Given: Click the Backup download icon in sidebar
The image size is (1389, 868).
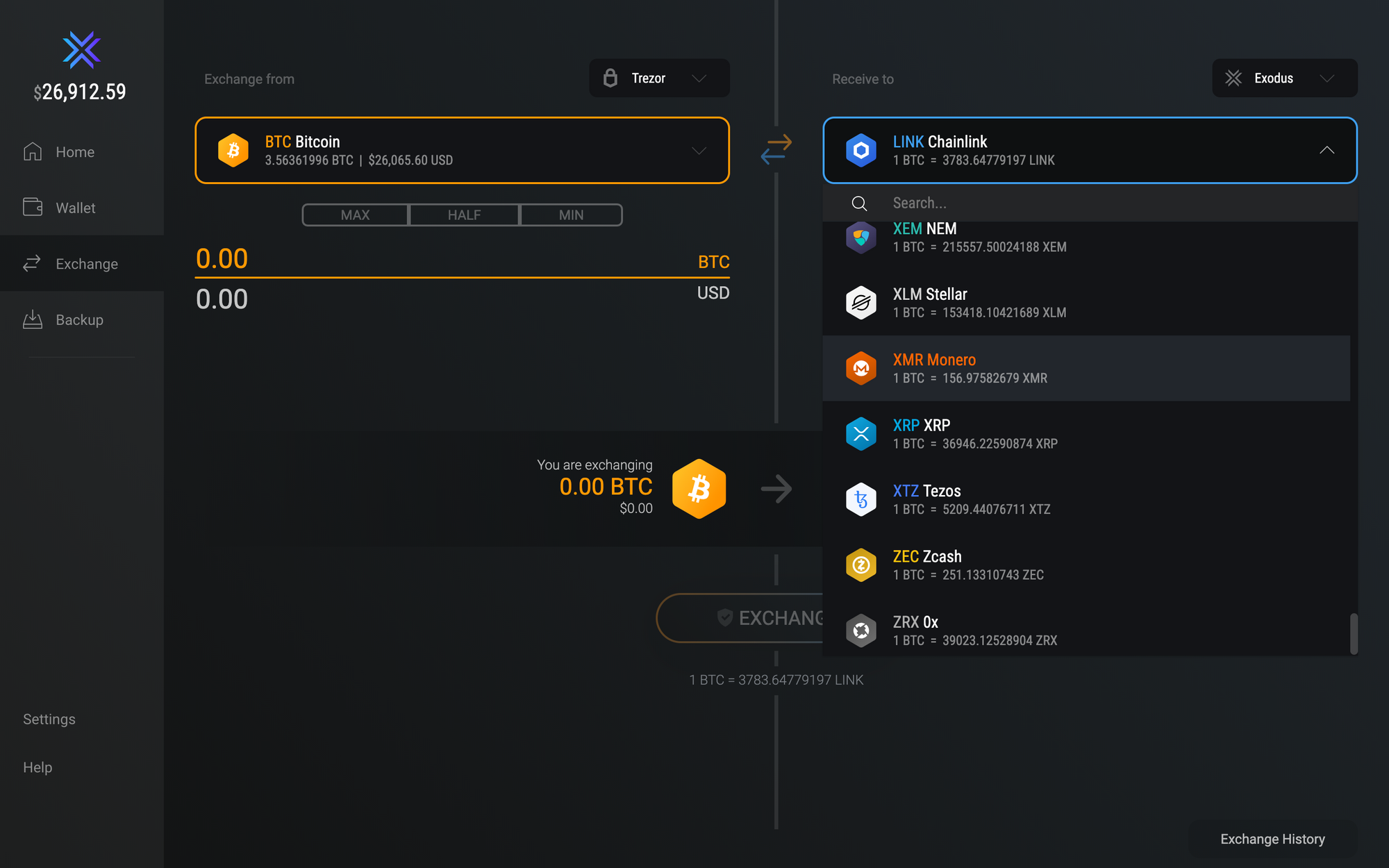Looking at the screenshot, I should [33, 319].
